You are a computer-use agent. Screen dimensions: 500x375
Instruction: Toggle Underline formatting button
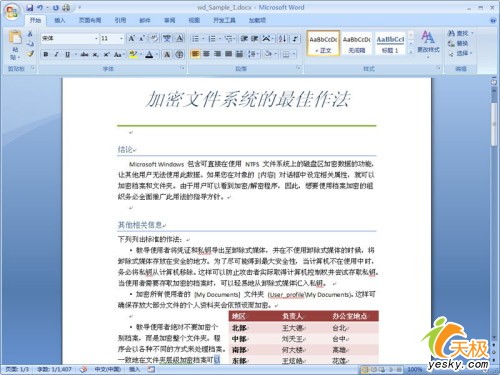[68, 54]
